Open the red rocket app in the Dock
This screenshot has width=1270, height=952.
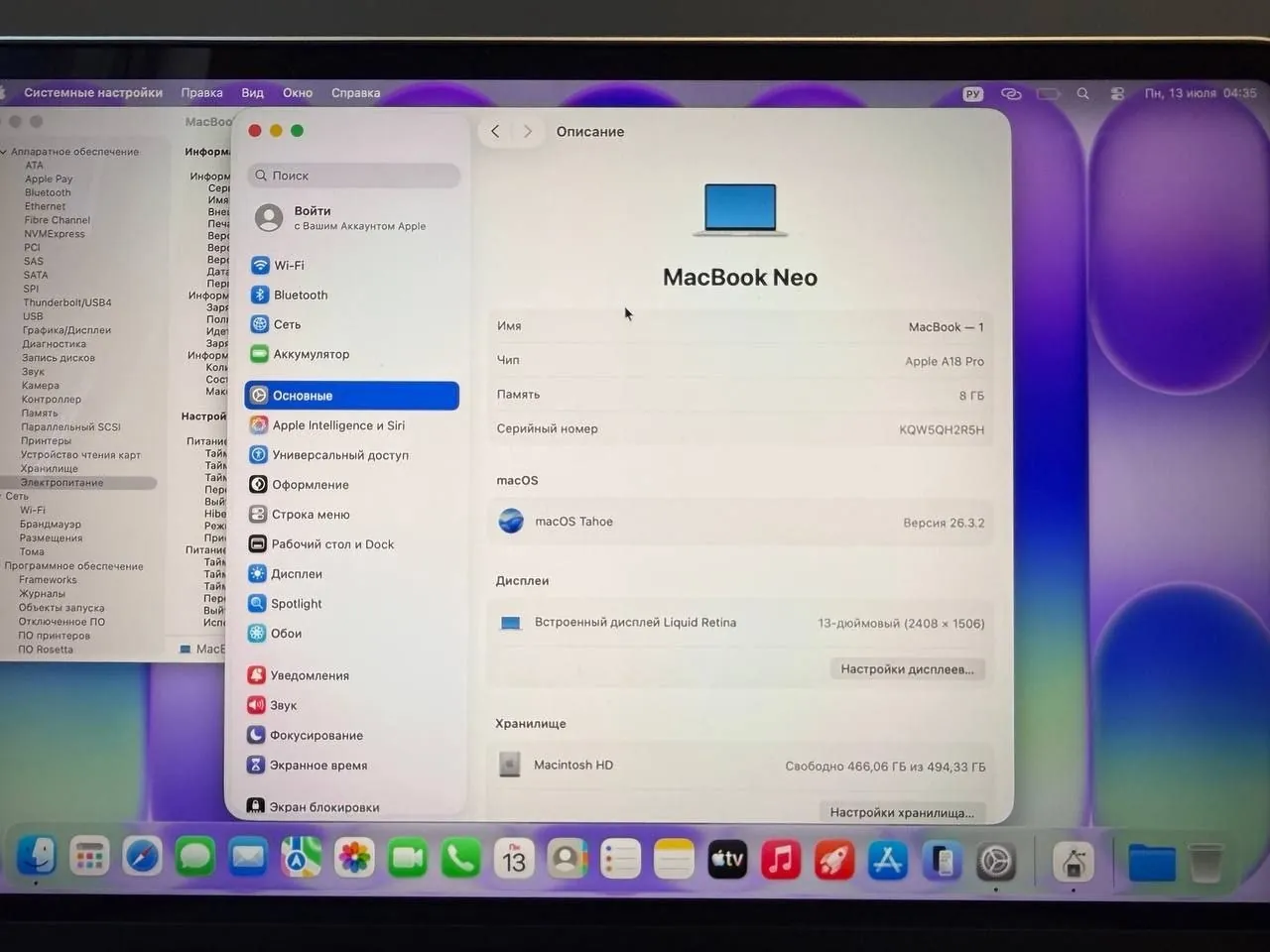834,860
